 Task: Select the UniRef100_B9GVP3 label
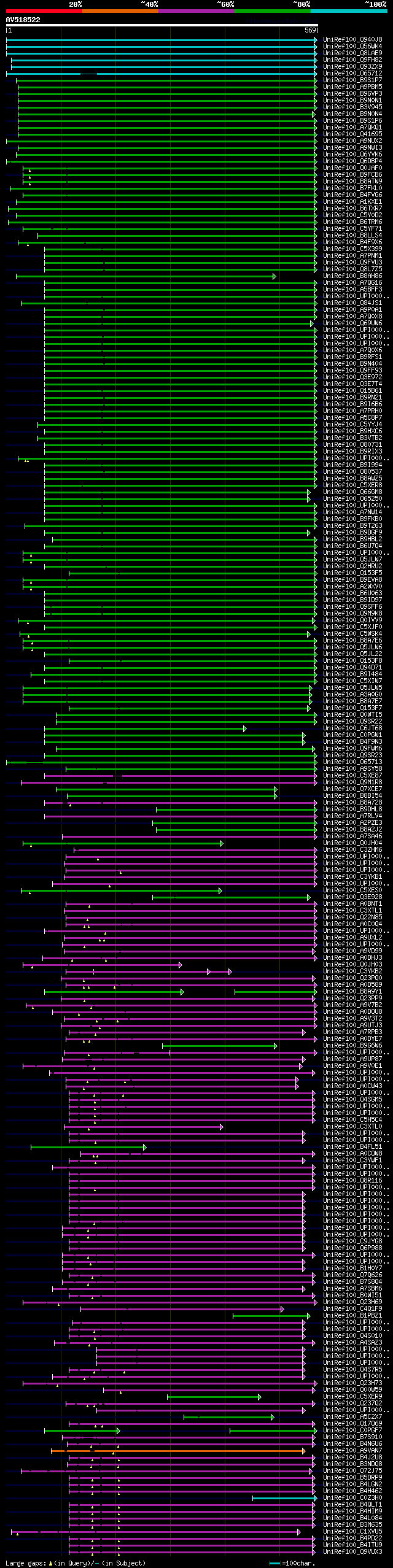[352, 94]
